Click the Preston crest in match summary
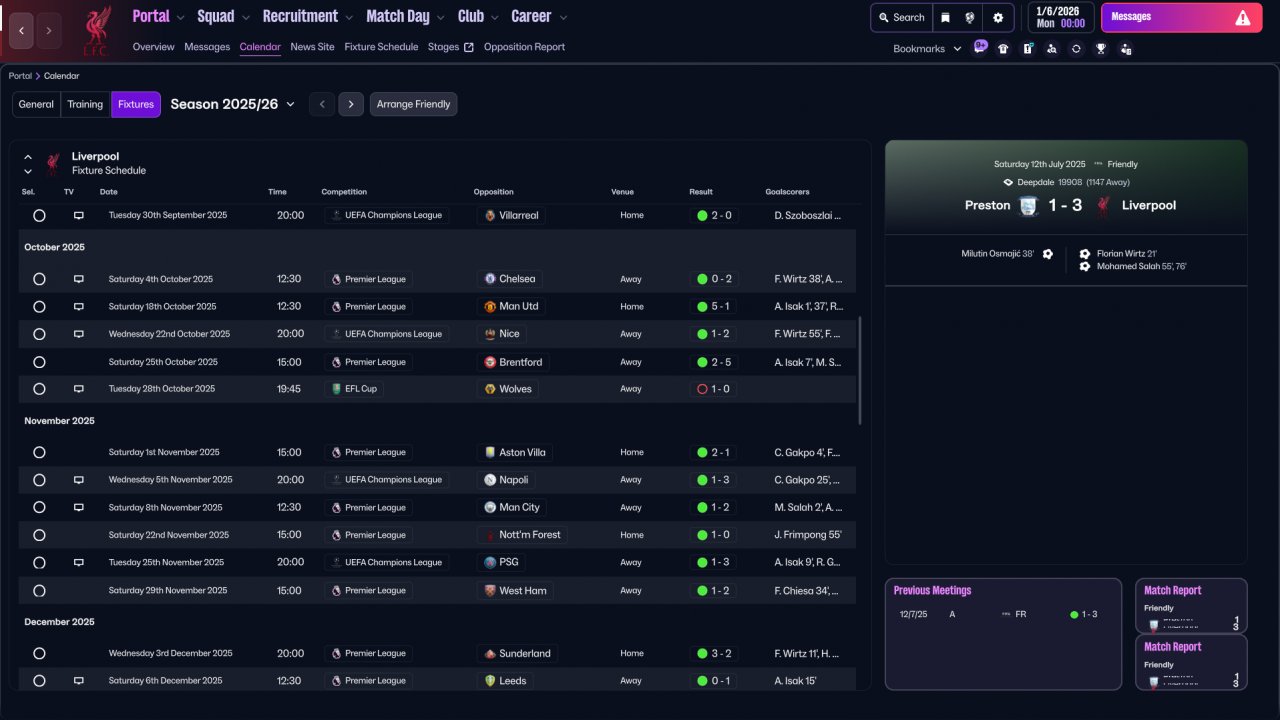The image size is (1280, 720). pos(1029,206)
